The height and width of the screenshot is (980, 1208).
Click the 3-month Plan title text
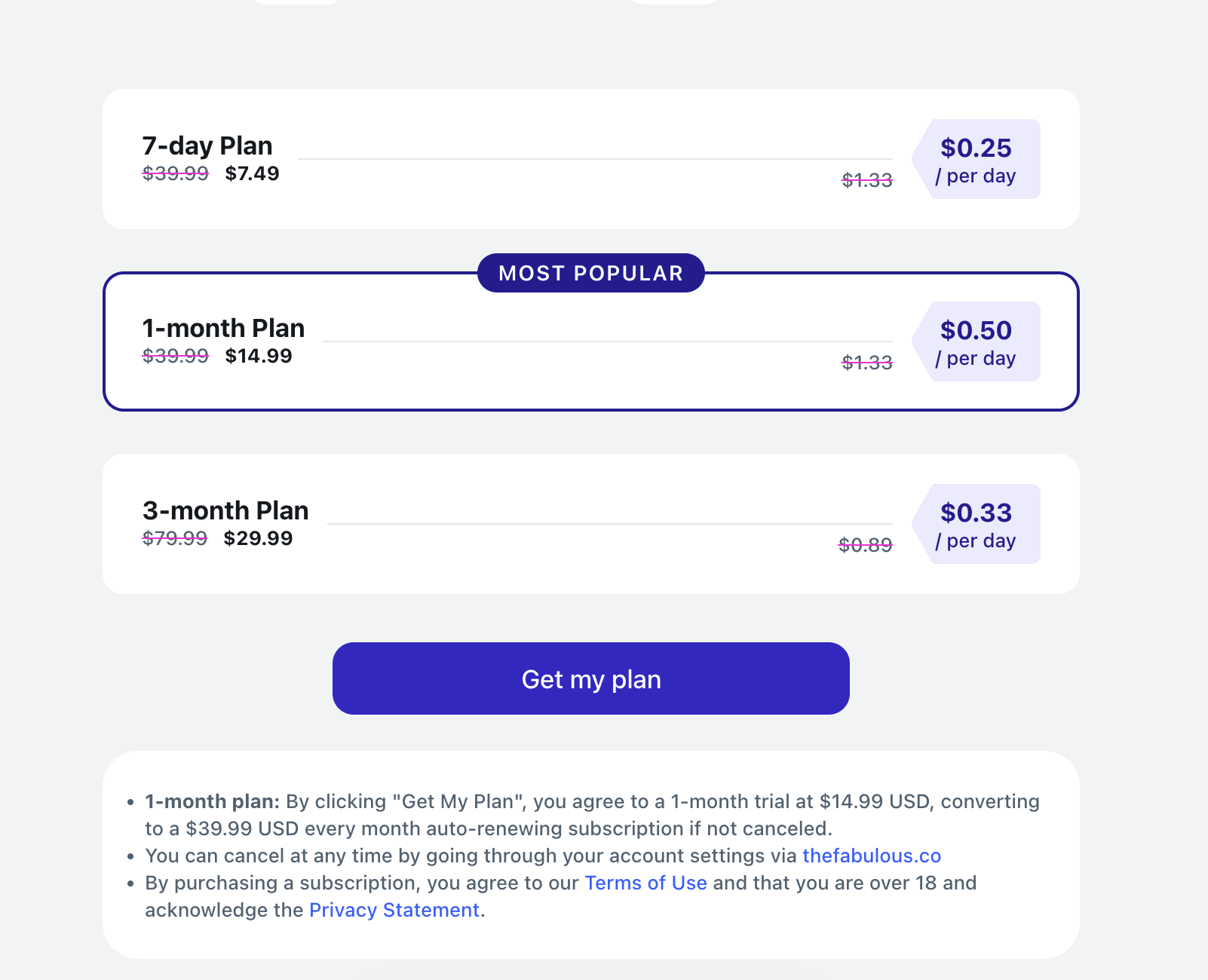point(225,510)
